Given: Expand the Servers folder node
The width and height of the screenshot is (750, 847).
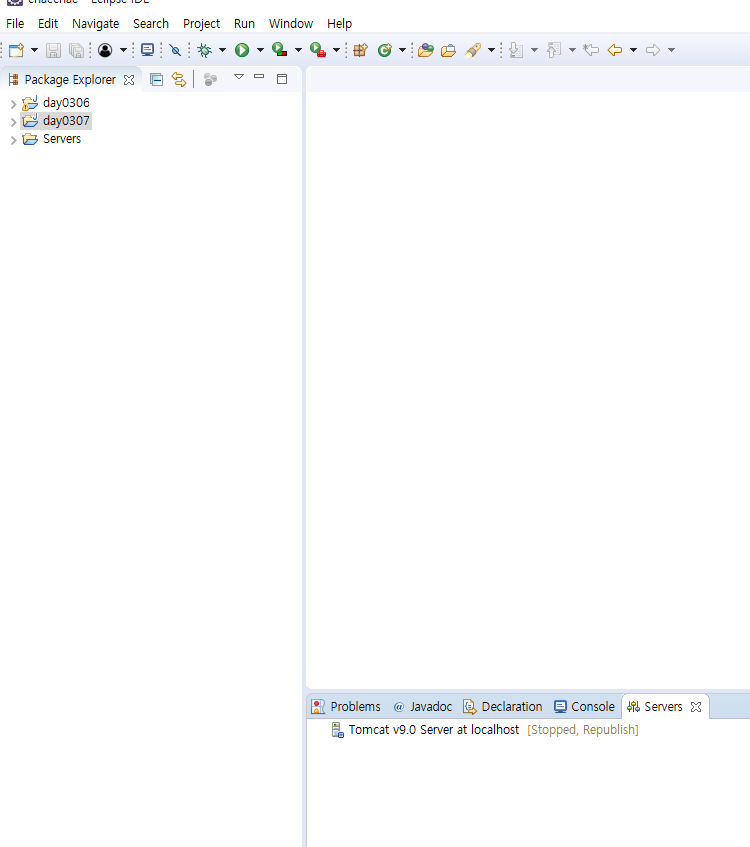Looking at the screenshot, I should click(x=13, y=140).
